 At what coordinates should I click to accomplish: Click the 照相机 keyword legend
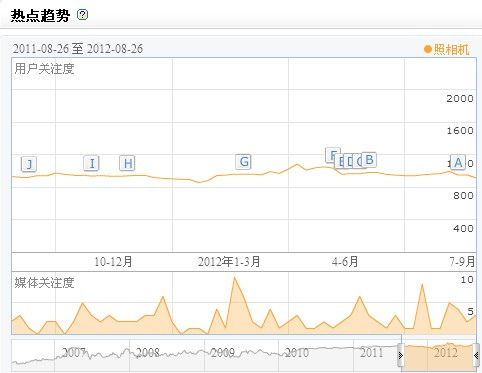[447, 50]
